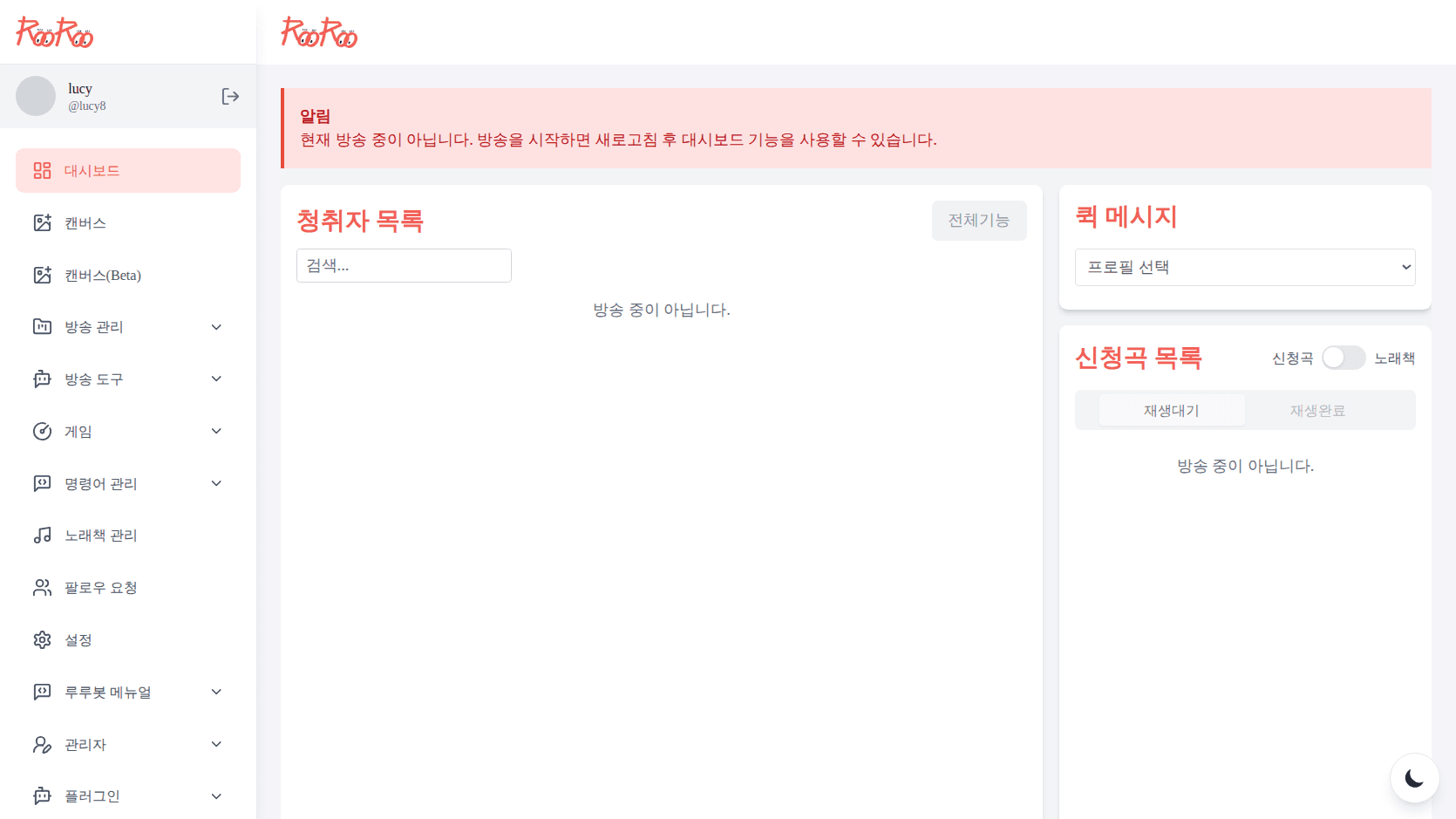Open the 팔로우 요청 people icon
The width and height of the screenshot is (1456, 819).
pyautogui.click(x=42, y=587)
